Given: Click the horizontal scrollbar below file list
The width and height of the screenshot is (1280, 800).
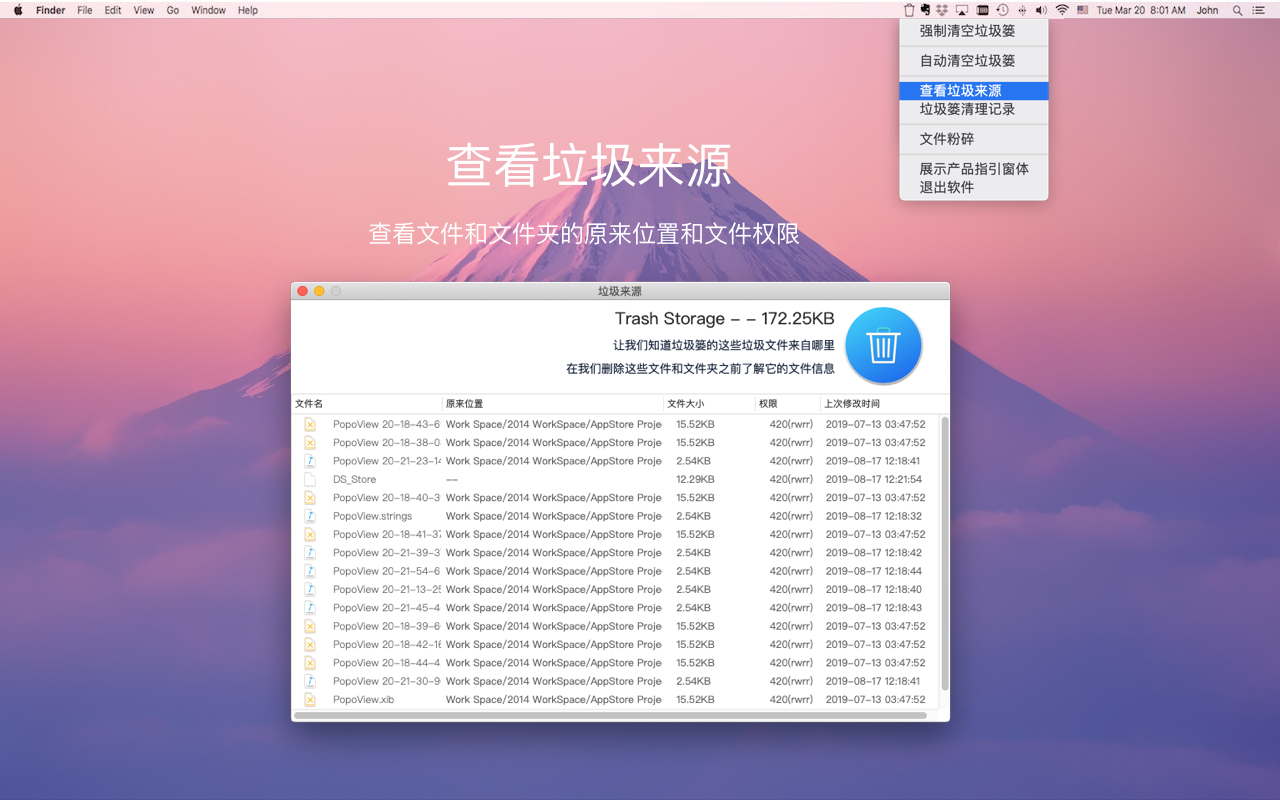Looking at the screenshot, I should pyautogui.click(x=611, y=715).
